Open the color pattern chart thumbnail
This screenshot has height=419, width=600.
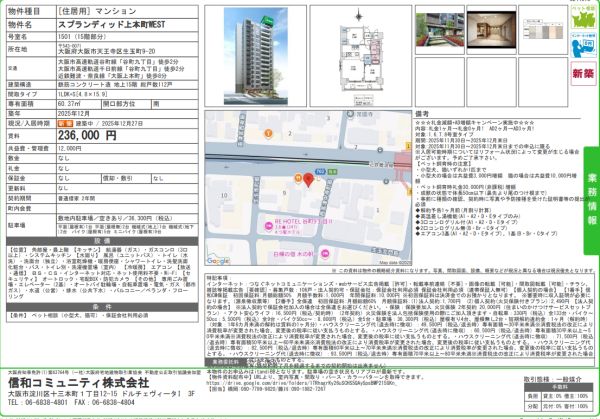tap(543, 29)
